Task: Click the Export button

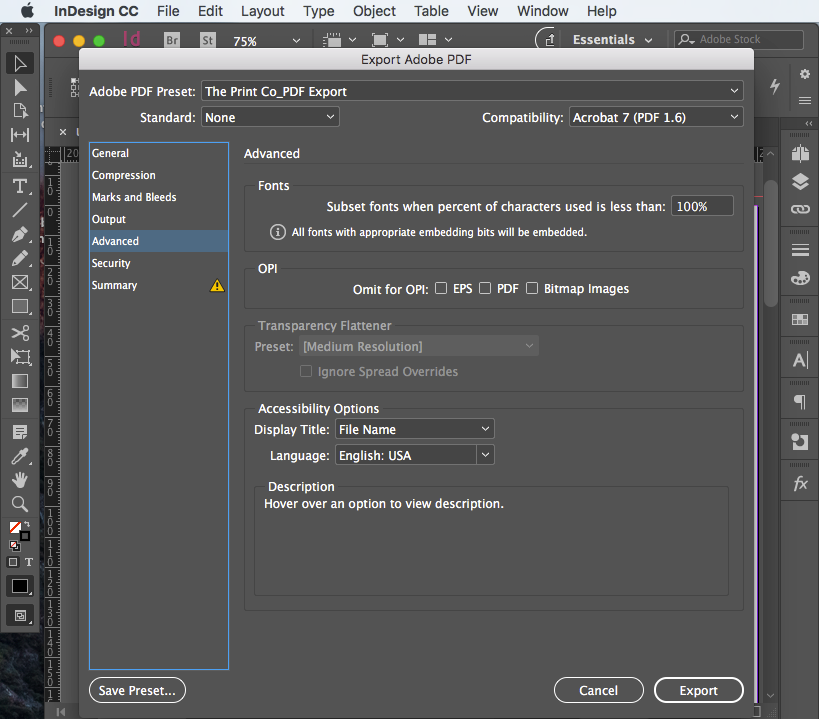Action: click(x=698, y=690)
